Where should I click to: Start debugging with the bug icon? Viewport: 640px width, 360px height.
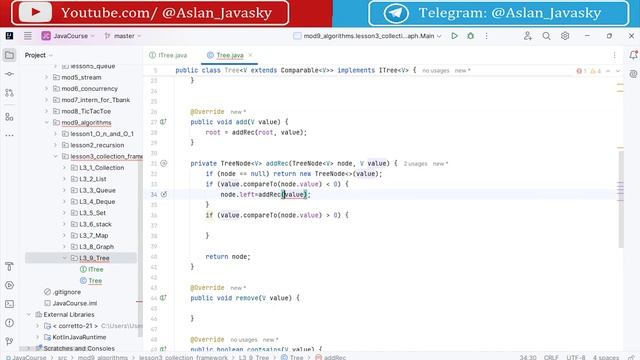coord(471,36)
